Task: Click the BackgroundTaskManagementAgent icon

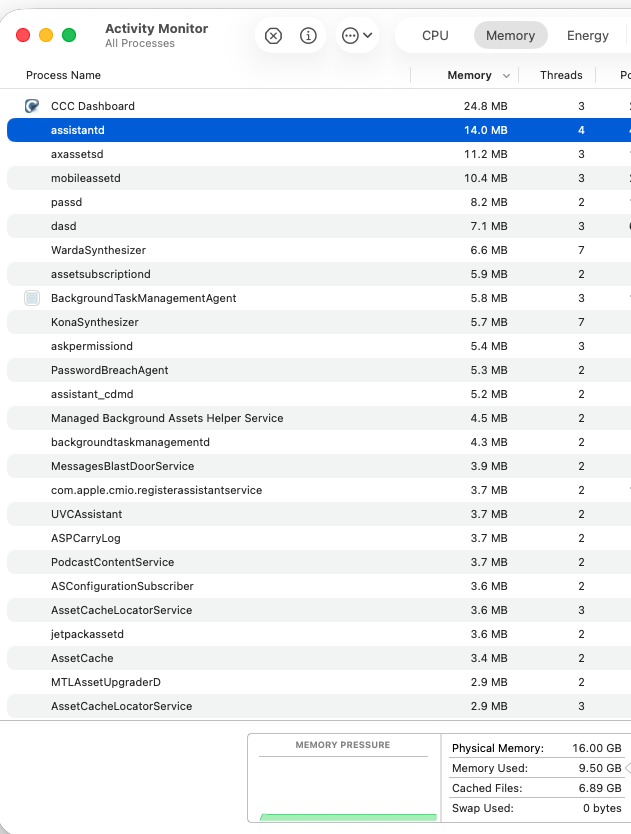Action: (32, 298)
